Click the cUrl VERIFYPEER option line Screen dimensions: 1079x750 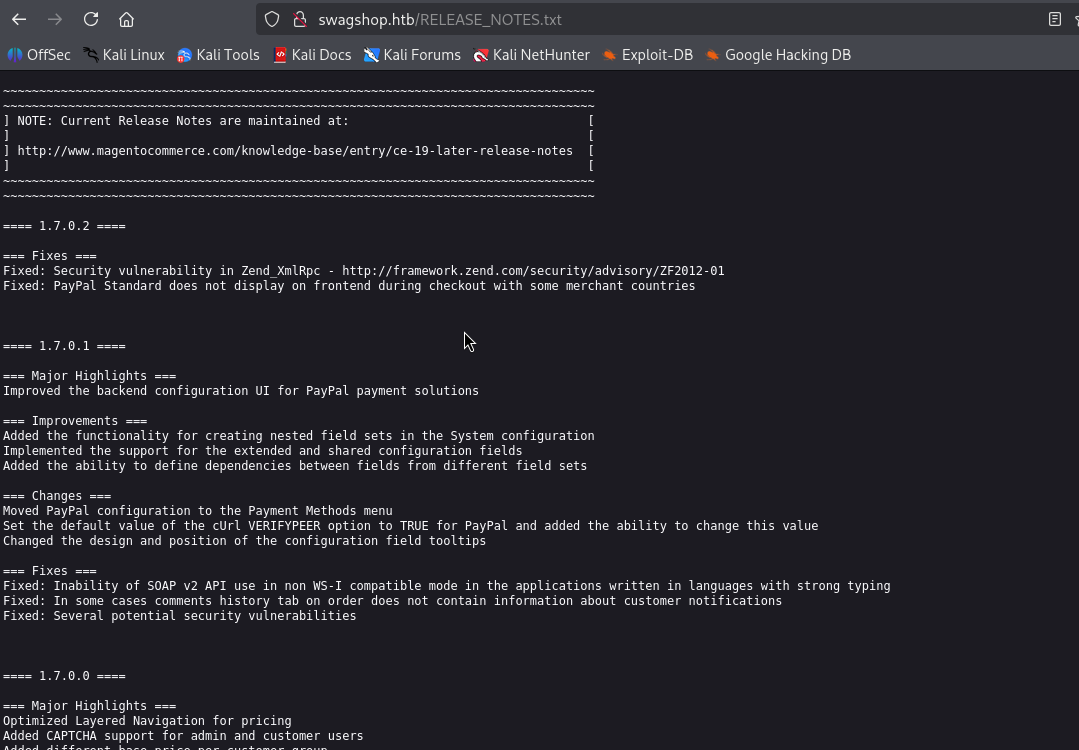411,526
